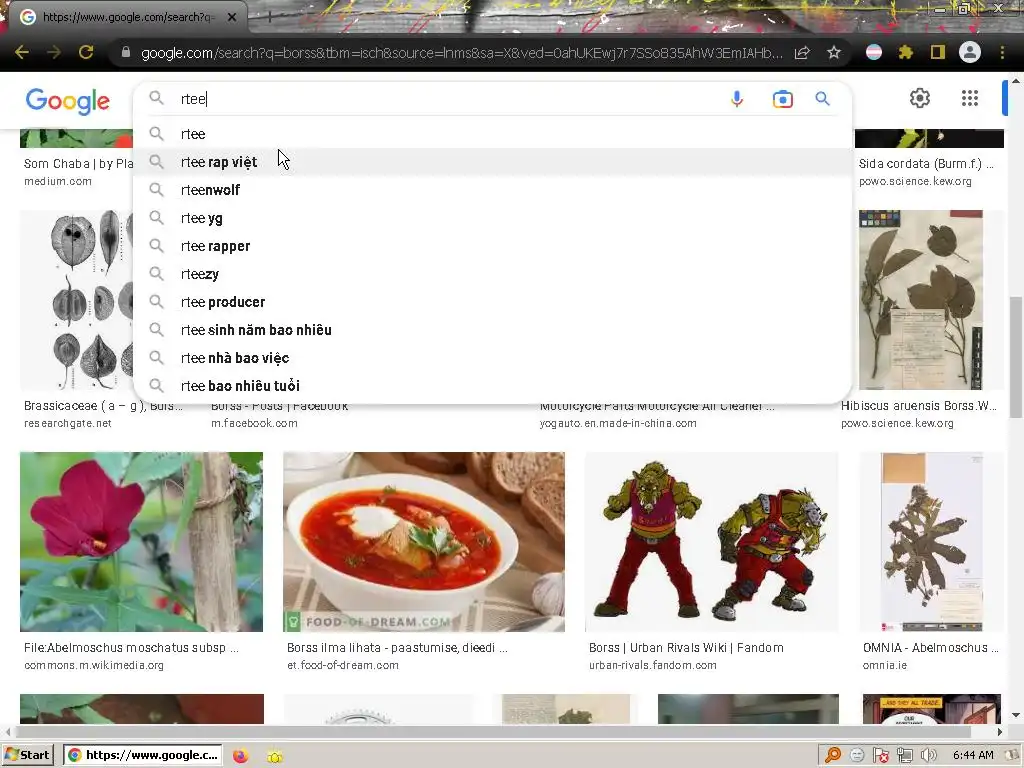Open 'Hibiscus aruensis Borss.W...' result link
1024x768 pixels.
[919, 406]
